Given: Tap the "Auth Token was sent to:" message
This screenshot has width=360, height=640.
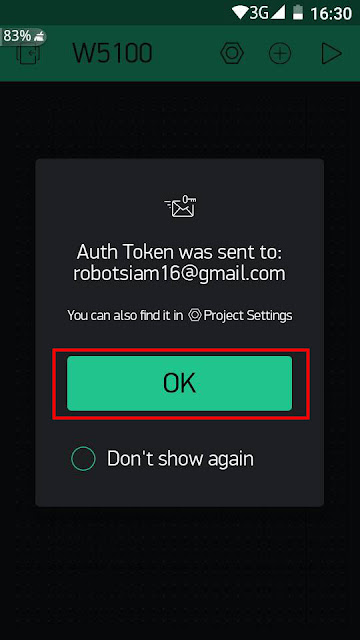Looking at the screenshot, I should (179, 252).
